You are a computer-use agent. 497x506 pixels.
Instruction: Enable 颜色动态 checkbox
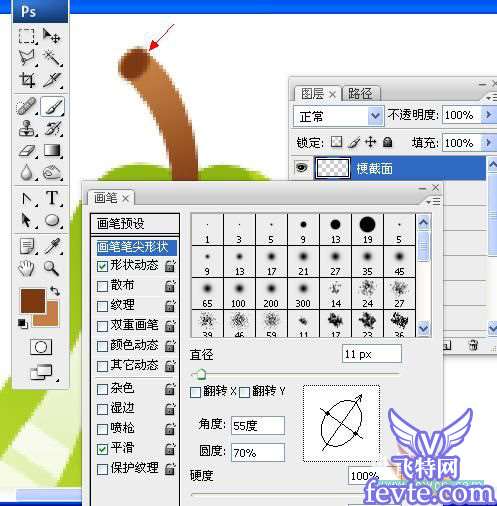tap(102, 346)
